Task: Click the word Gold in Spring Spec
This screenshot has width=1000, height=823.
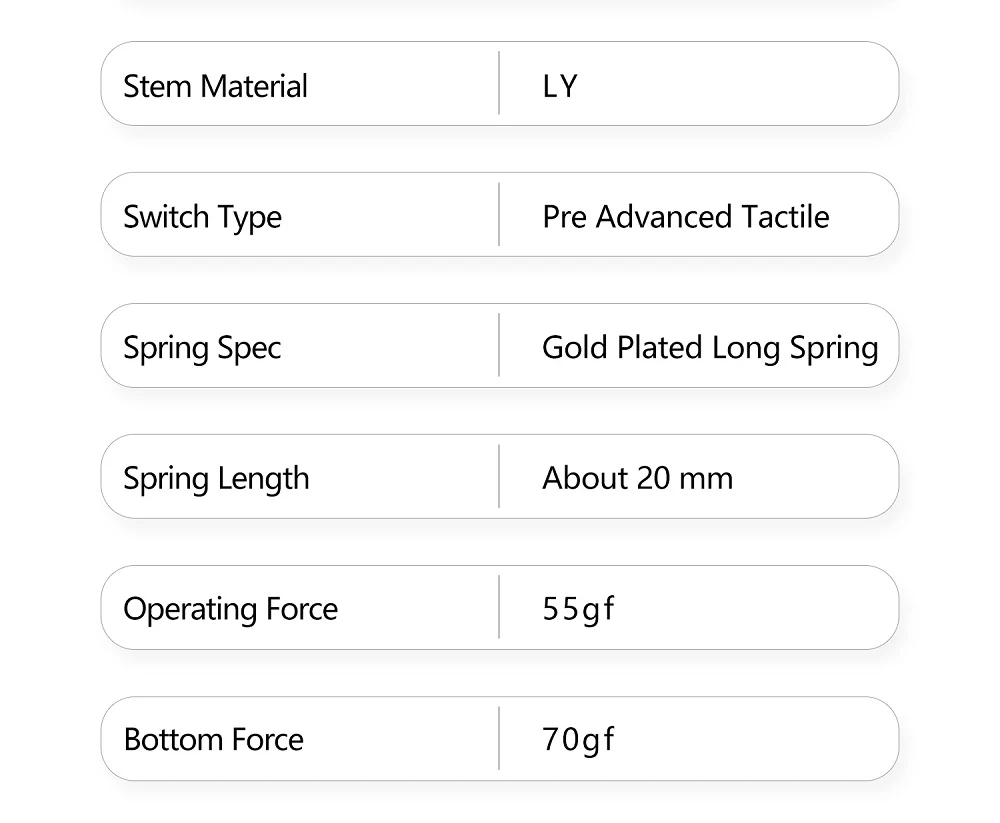Action: click(x=575, y=348)
